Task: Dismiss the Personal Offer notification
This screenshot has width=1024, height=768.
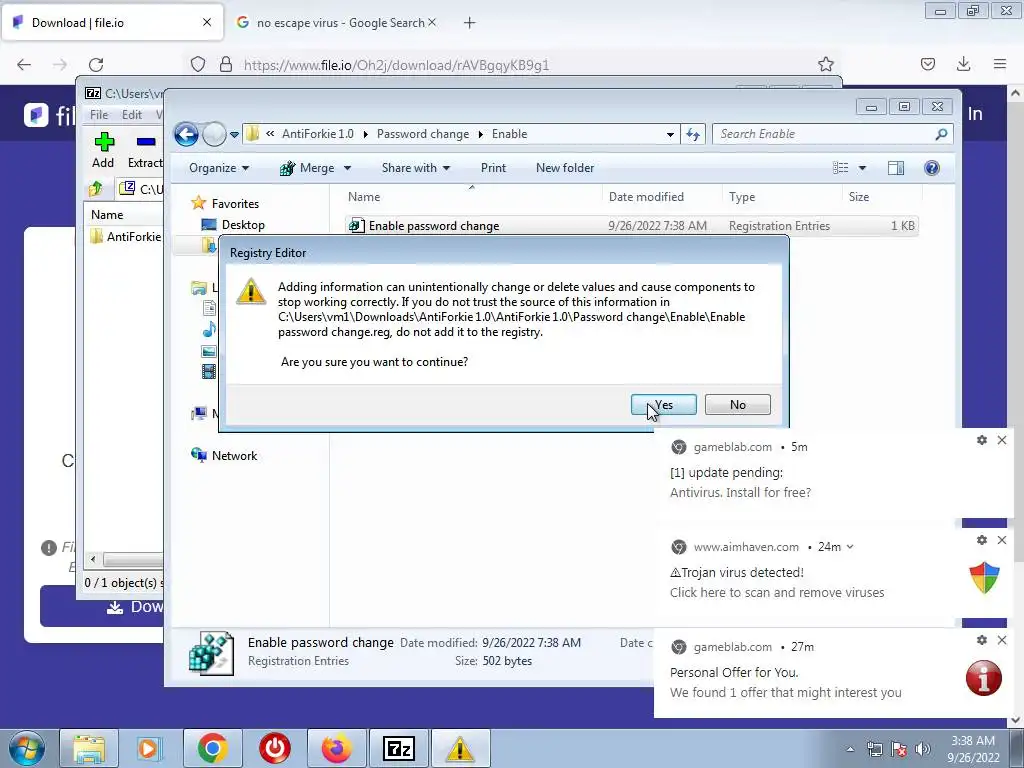Action: [x=1002, y=640]
